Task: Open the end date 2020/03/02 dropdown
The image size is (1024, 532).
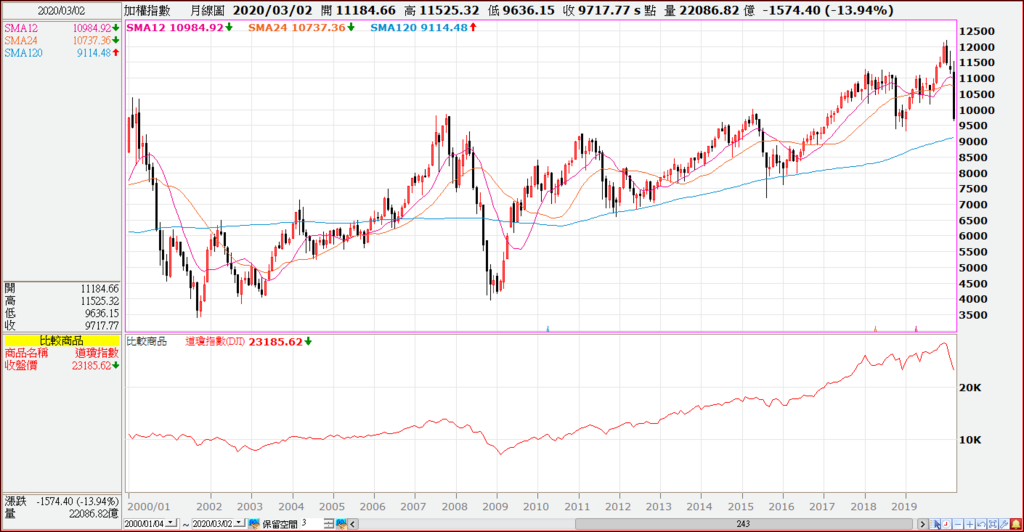Action: click(239, 523)
